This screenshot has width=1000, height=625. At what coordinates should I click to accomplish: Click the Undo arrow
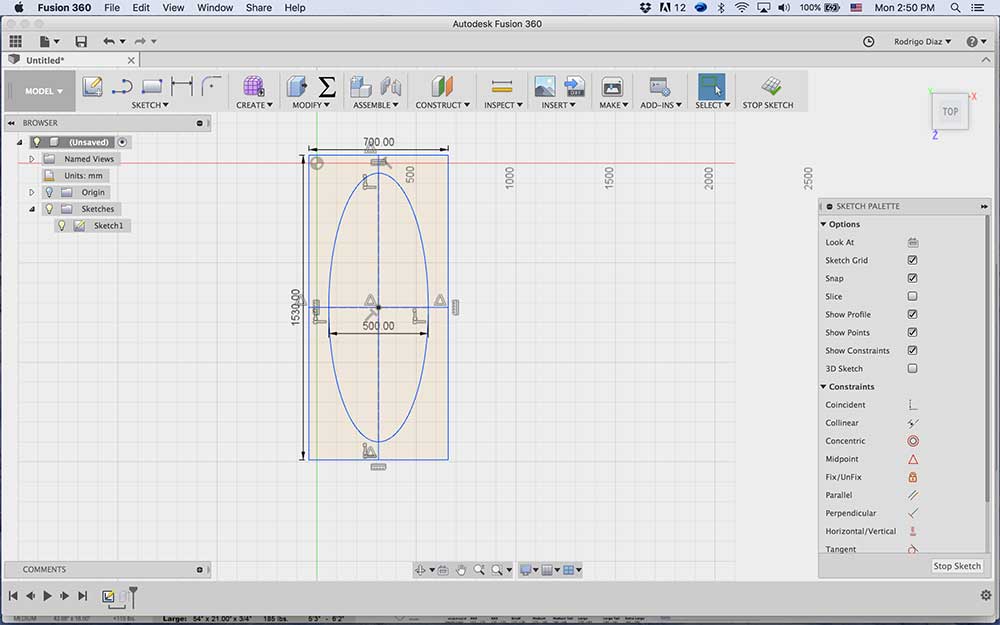[109, 41]
